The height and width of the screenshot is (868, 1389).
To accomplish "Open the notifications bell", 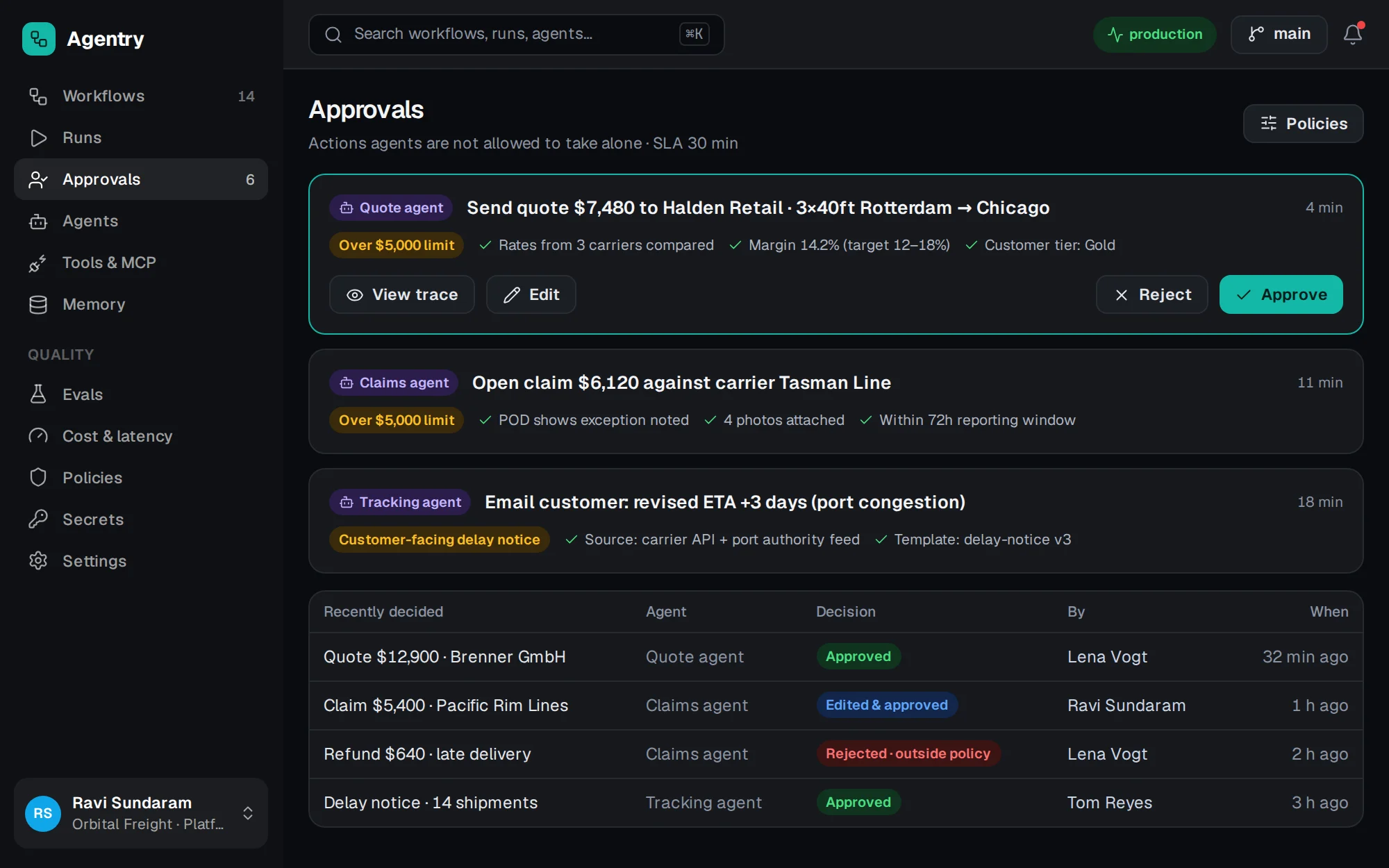I will click(1352, 34).
